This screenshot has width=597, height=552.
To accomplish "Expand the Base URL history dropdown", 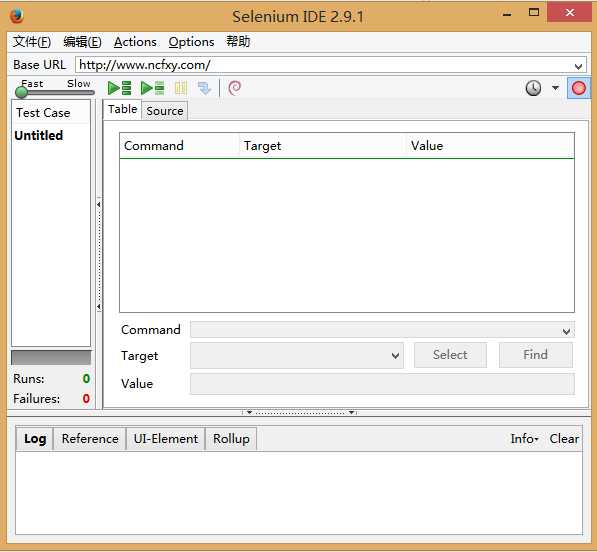I will 578,66.
